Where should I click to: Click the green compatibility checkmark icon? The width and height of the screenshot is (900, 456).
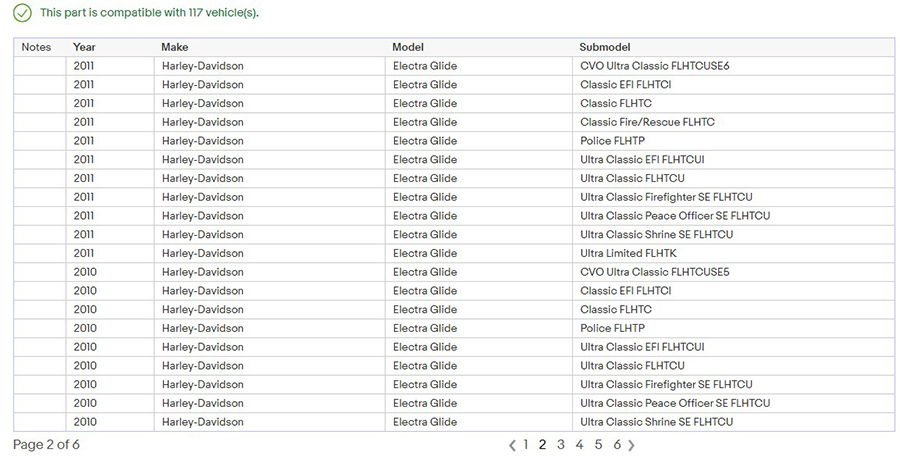pos(22,13)
